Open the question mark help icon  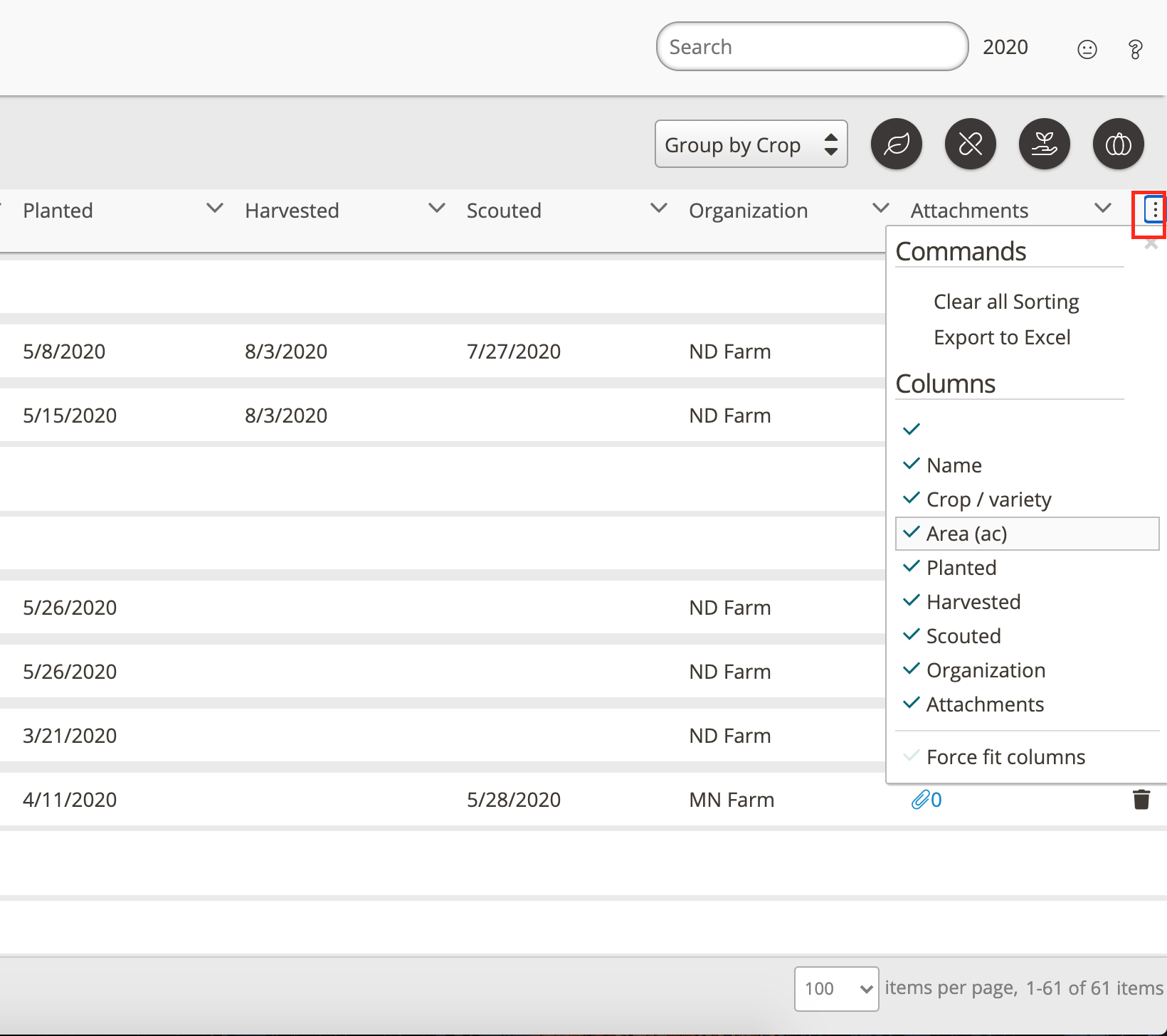click(1136, 49)
